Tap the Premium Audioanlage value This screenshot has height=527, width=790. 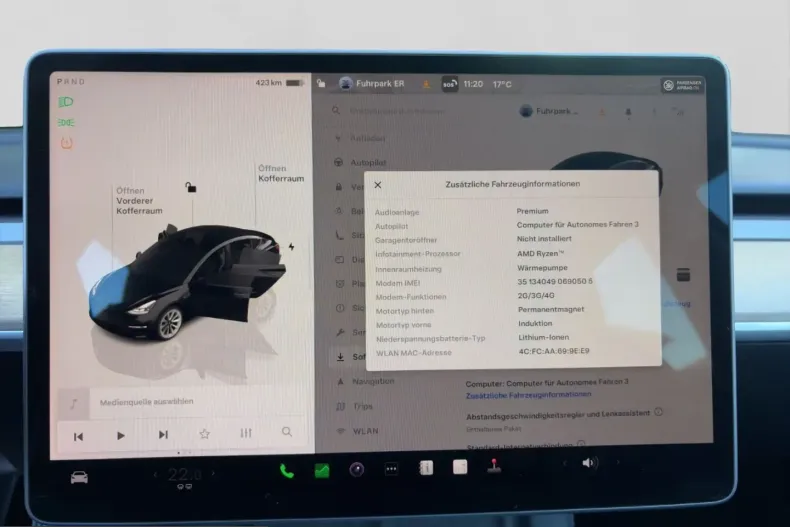click(533, 211)
